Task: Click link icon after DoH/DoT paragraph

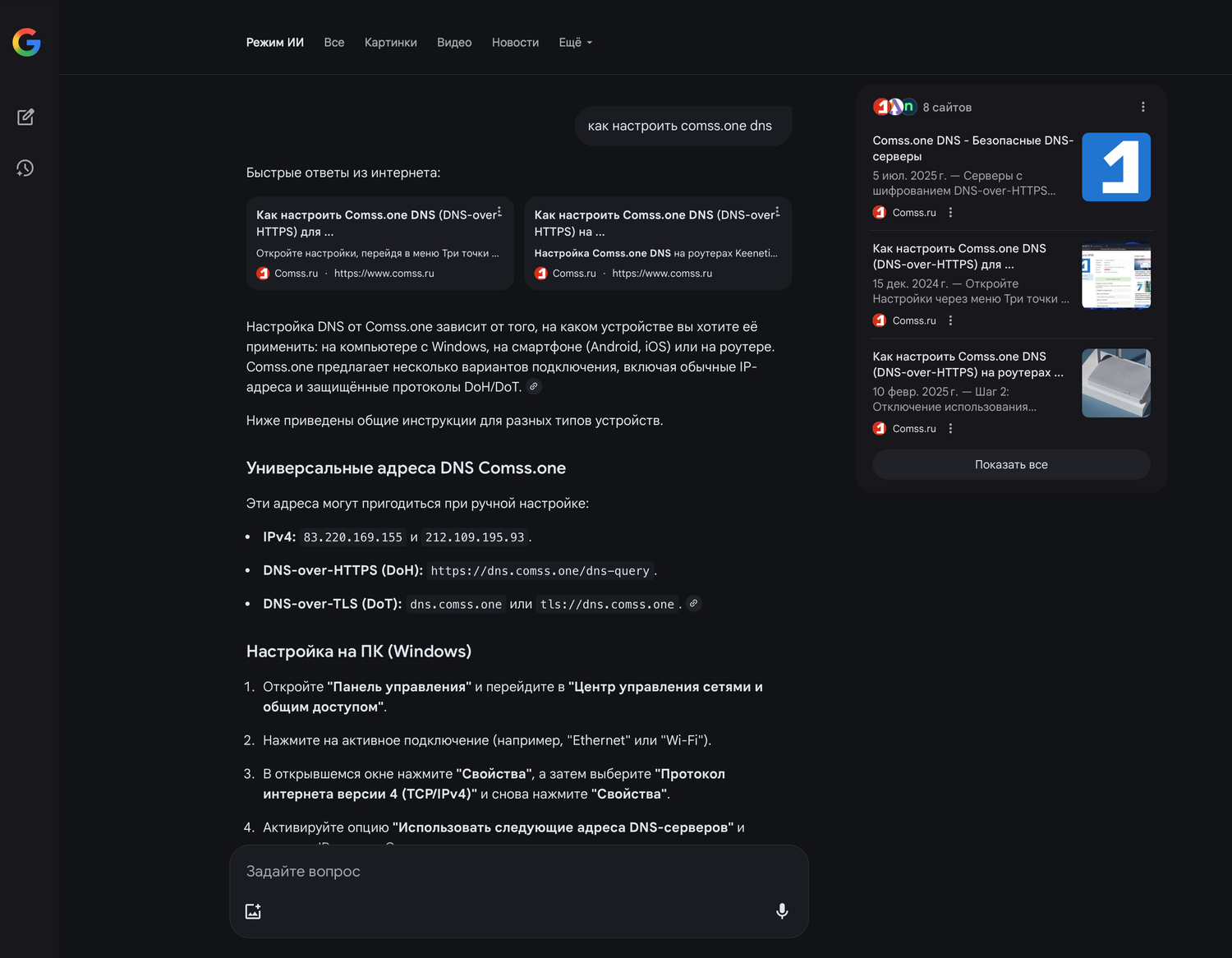Action: pyautogui.click(x=534, y=386)
